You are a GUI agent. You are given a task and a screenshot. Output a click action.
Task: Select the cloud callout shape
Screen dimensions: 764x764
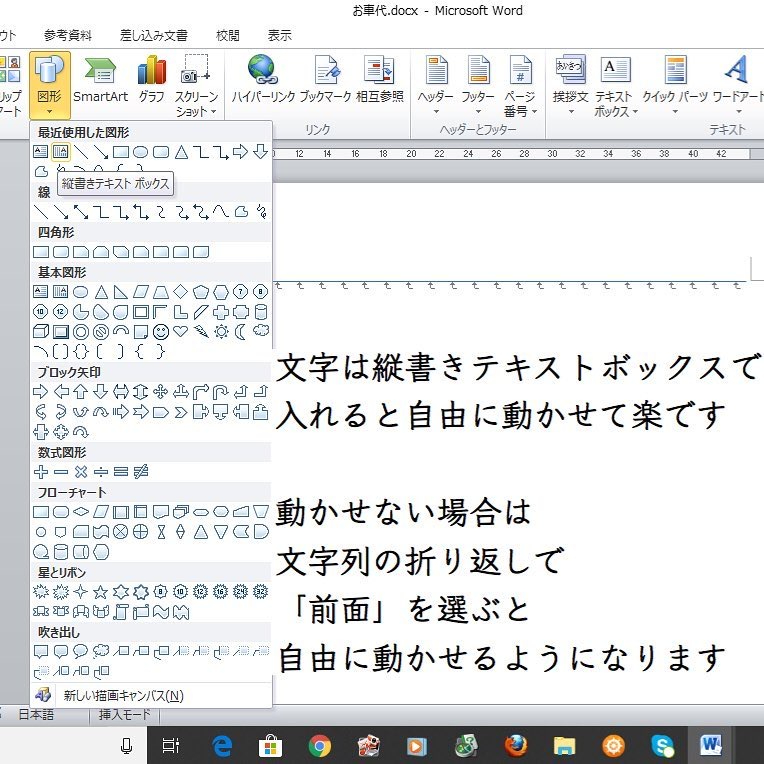pos(100,651)
